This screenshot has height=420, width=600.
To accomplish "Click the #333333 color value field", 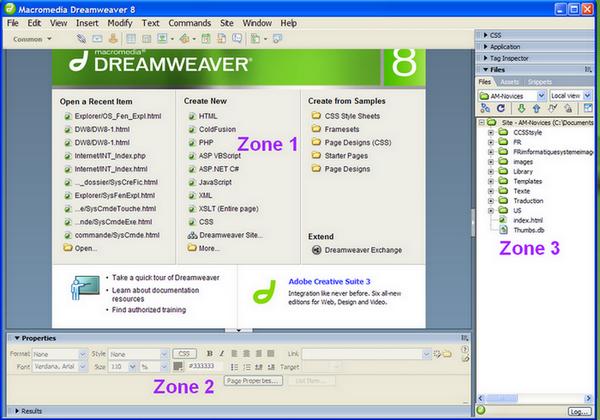I will pyautogui.click(x=205, y=366).
